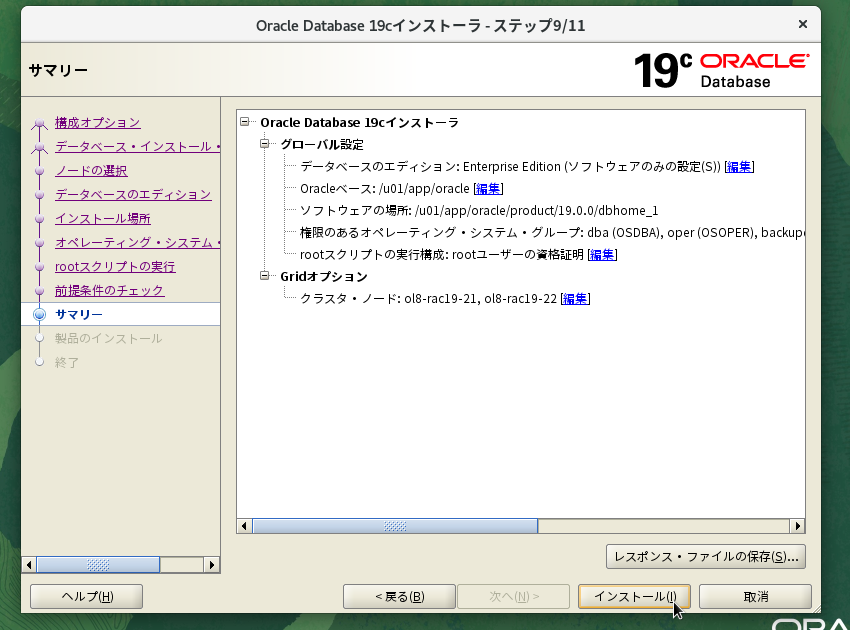Click the サマリー step bullet icon

click(x=39, y=314)
